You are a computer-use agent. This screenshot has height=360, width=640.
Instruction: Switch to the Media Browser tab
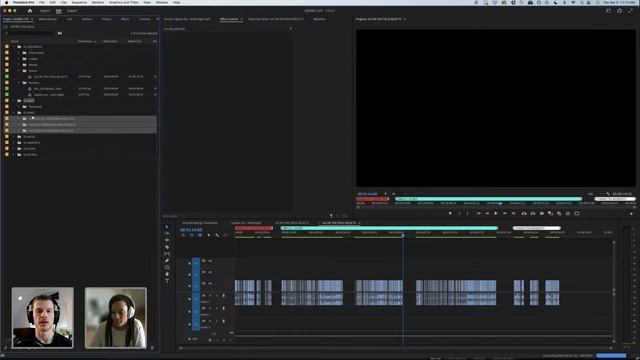tap(48, 19)
